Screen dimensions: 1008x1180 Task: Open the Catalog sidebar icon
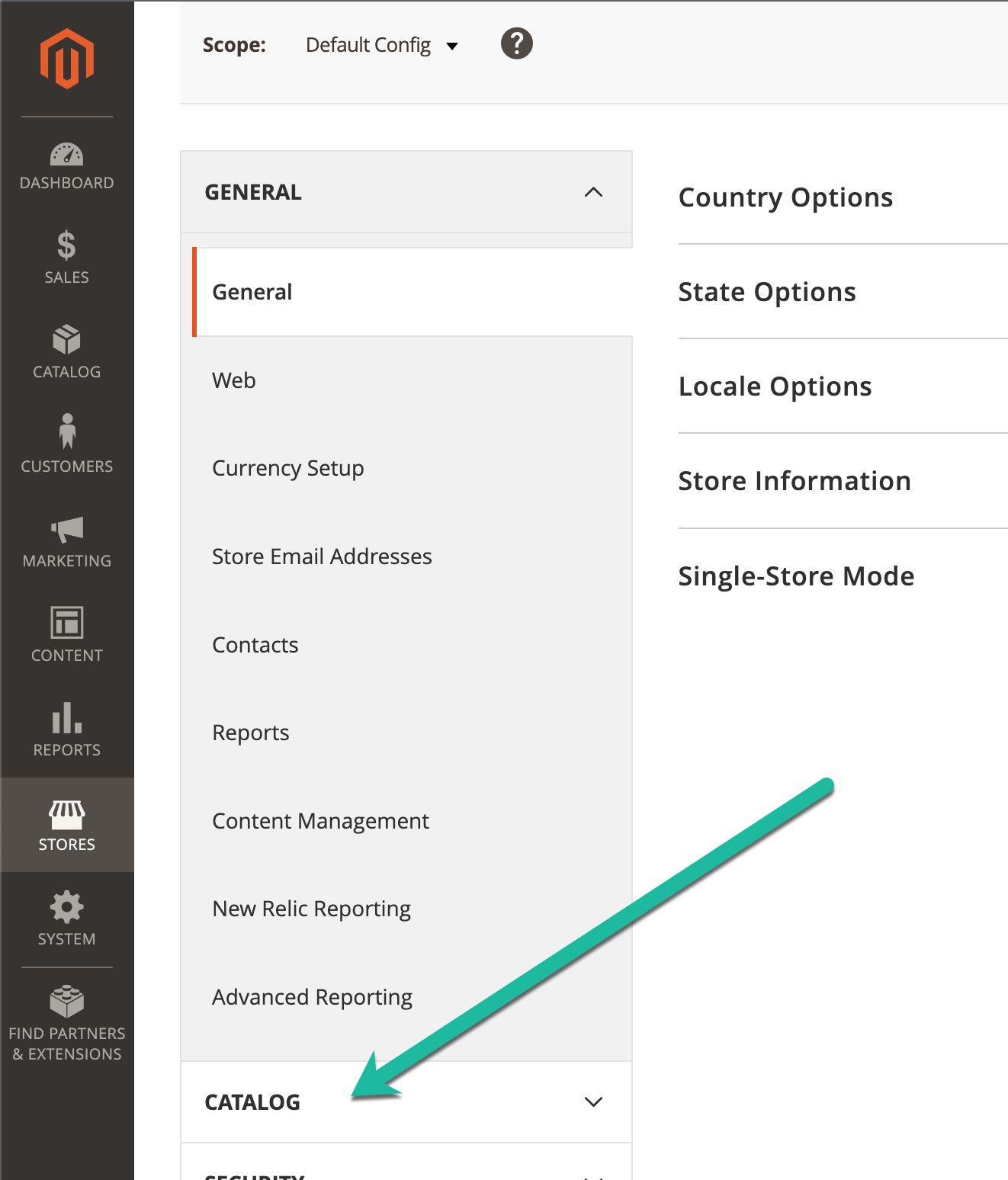(x=67, y=352)
